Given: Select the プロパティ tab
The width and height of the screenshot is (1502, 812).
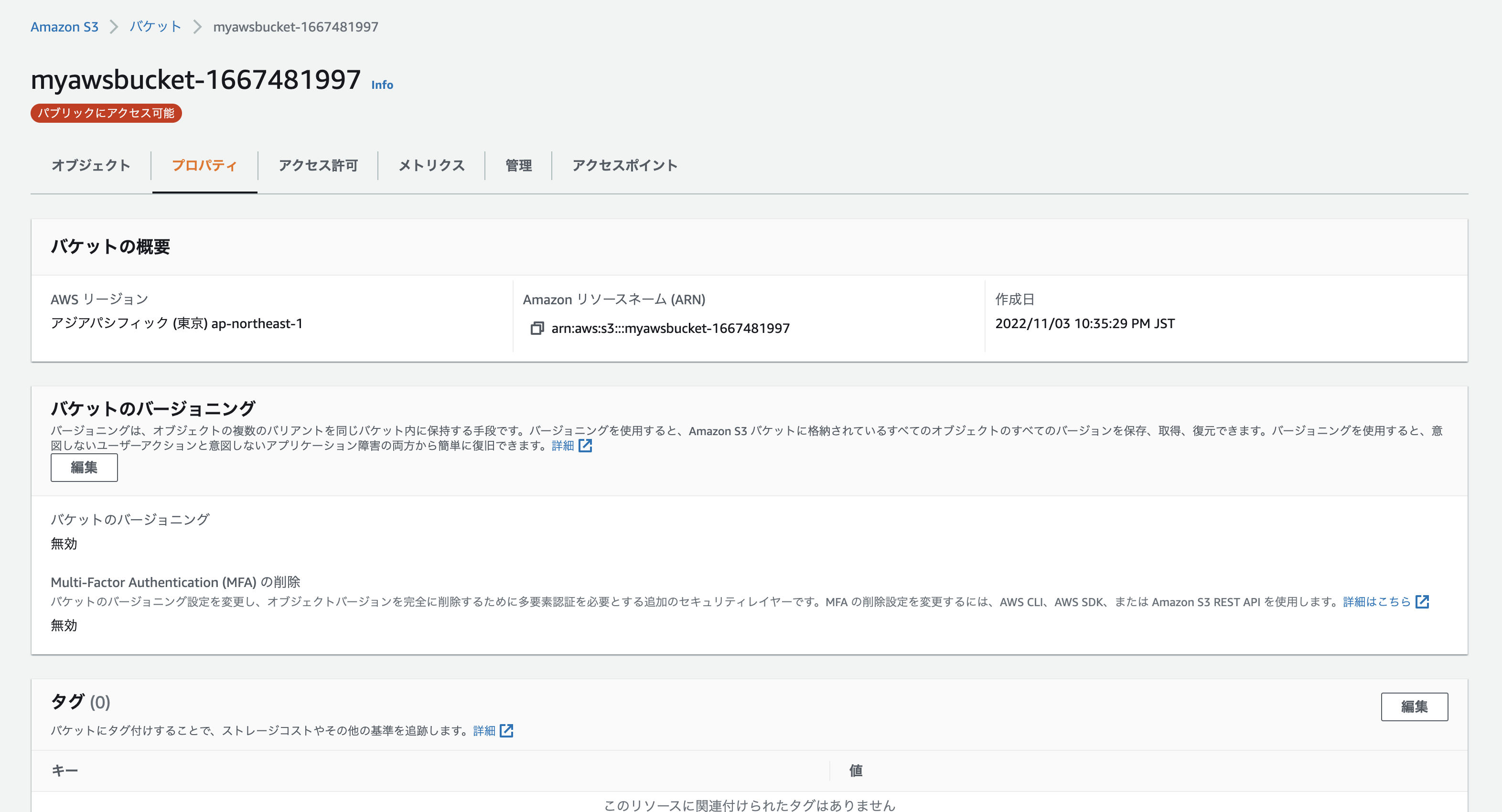Looking at the screenshot, I should (204, 165).
